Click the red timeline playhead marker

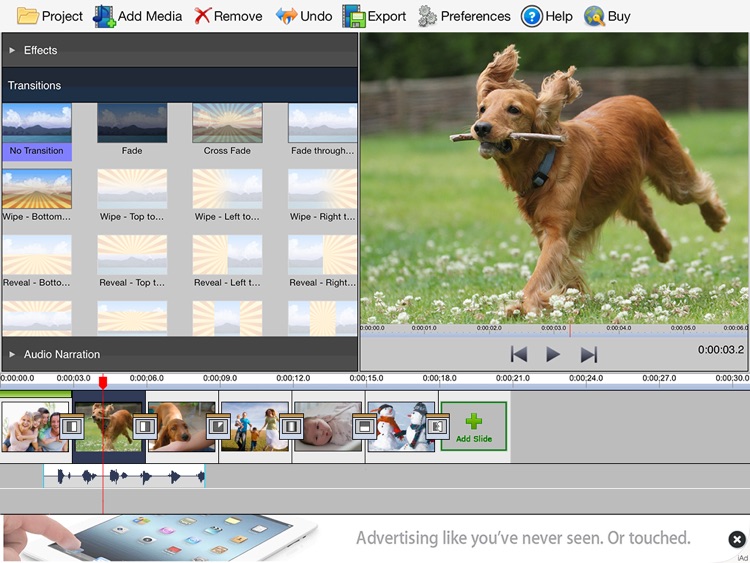pyautogui.click(x=103, y=382)
